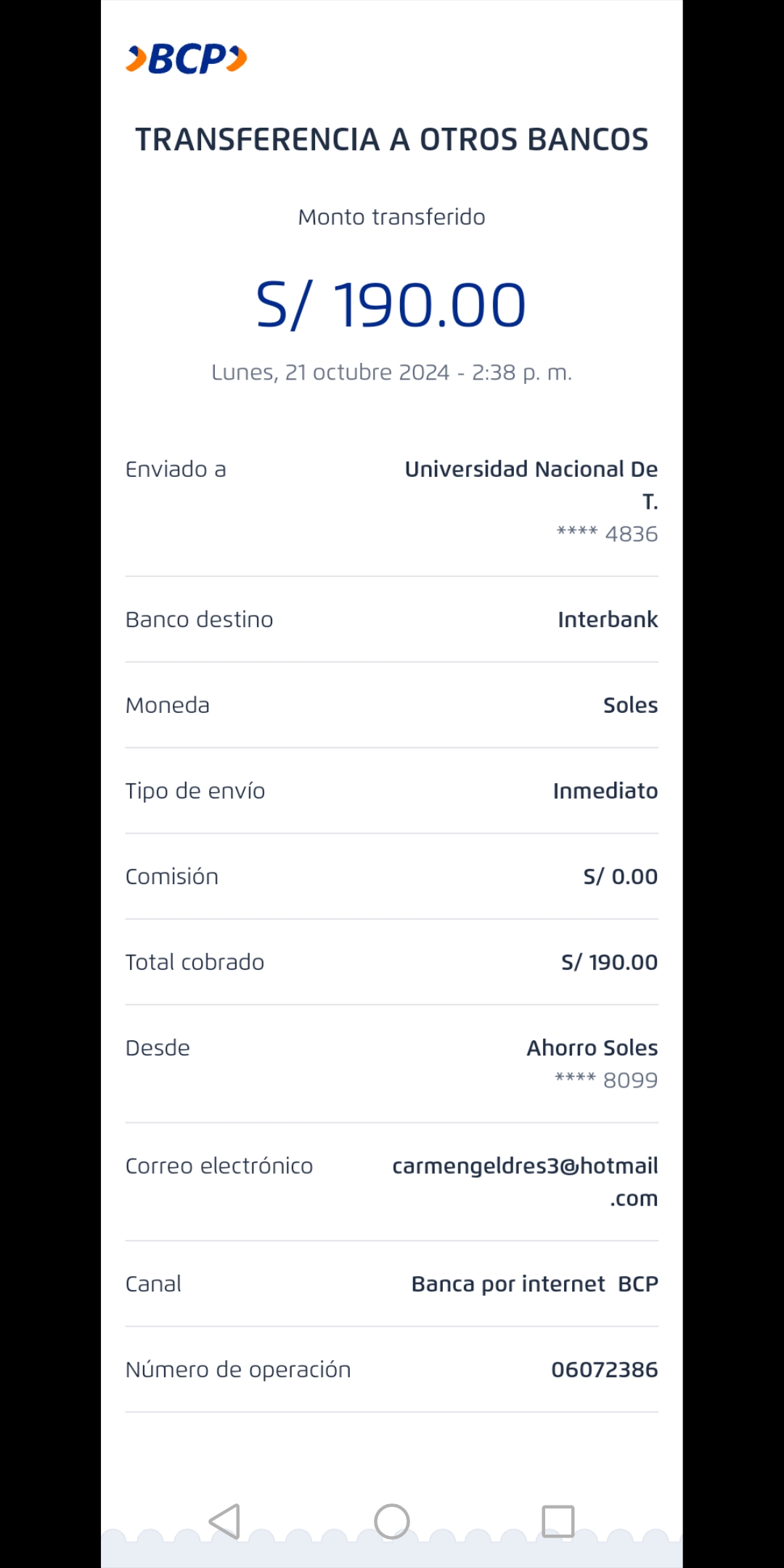Viewport: 784px width, 1568px height.
Task: Tap the Banca por internet BCP channel
Action: (x=534, y=1284)
